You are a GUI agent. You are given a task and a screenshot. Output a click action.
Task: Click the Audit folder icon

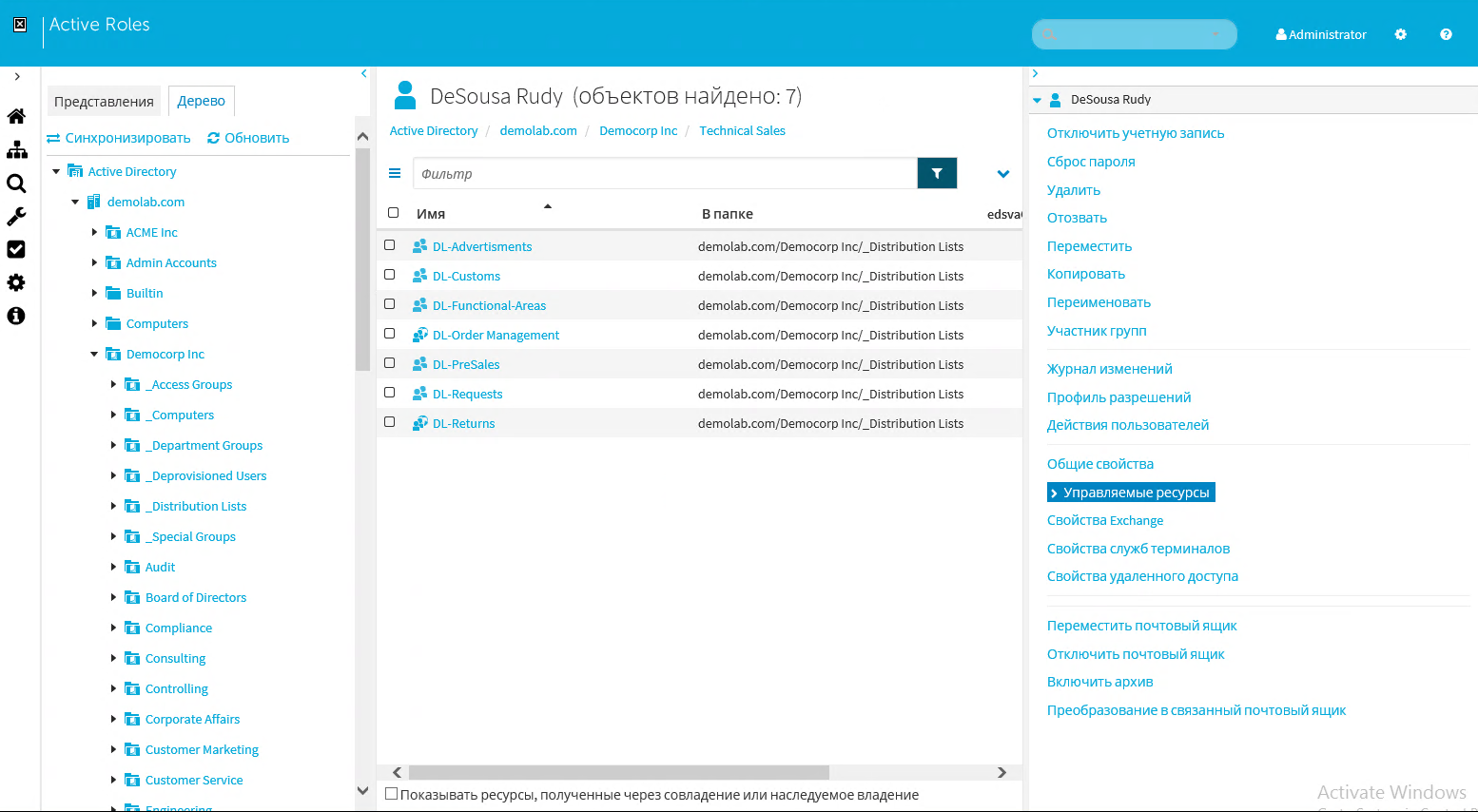132,567
